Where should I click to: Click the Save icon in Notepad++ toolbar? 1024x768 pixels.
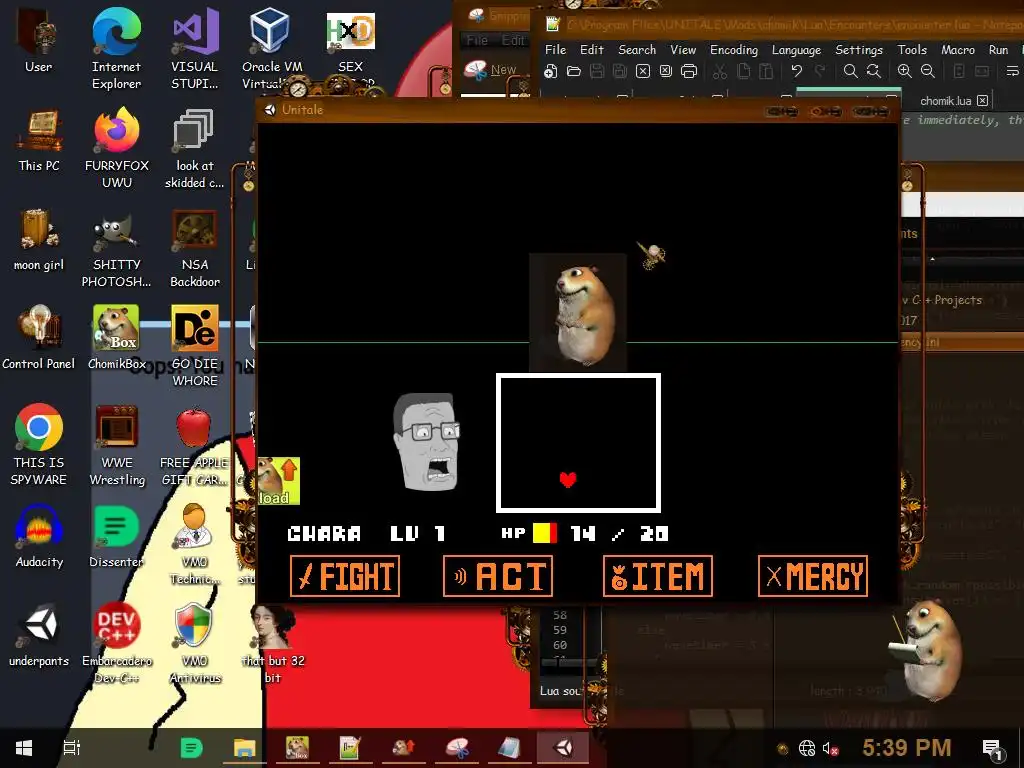coord(597,71)
